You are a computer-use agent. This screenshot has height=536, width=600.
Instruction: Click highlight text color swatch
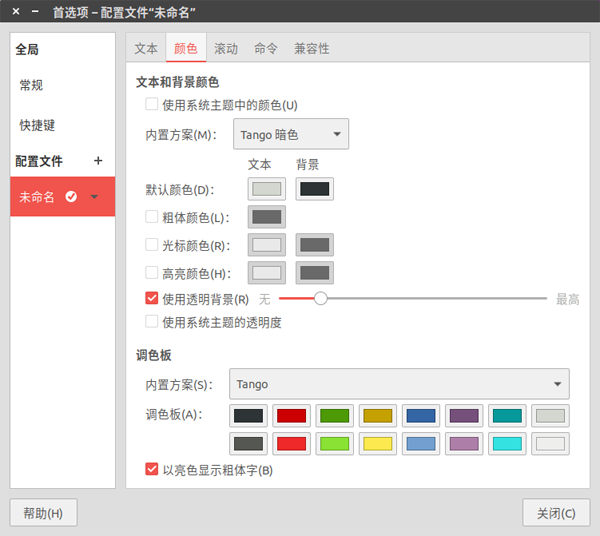pos(267,273)
